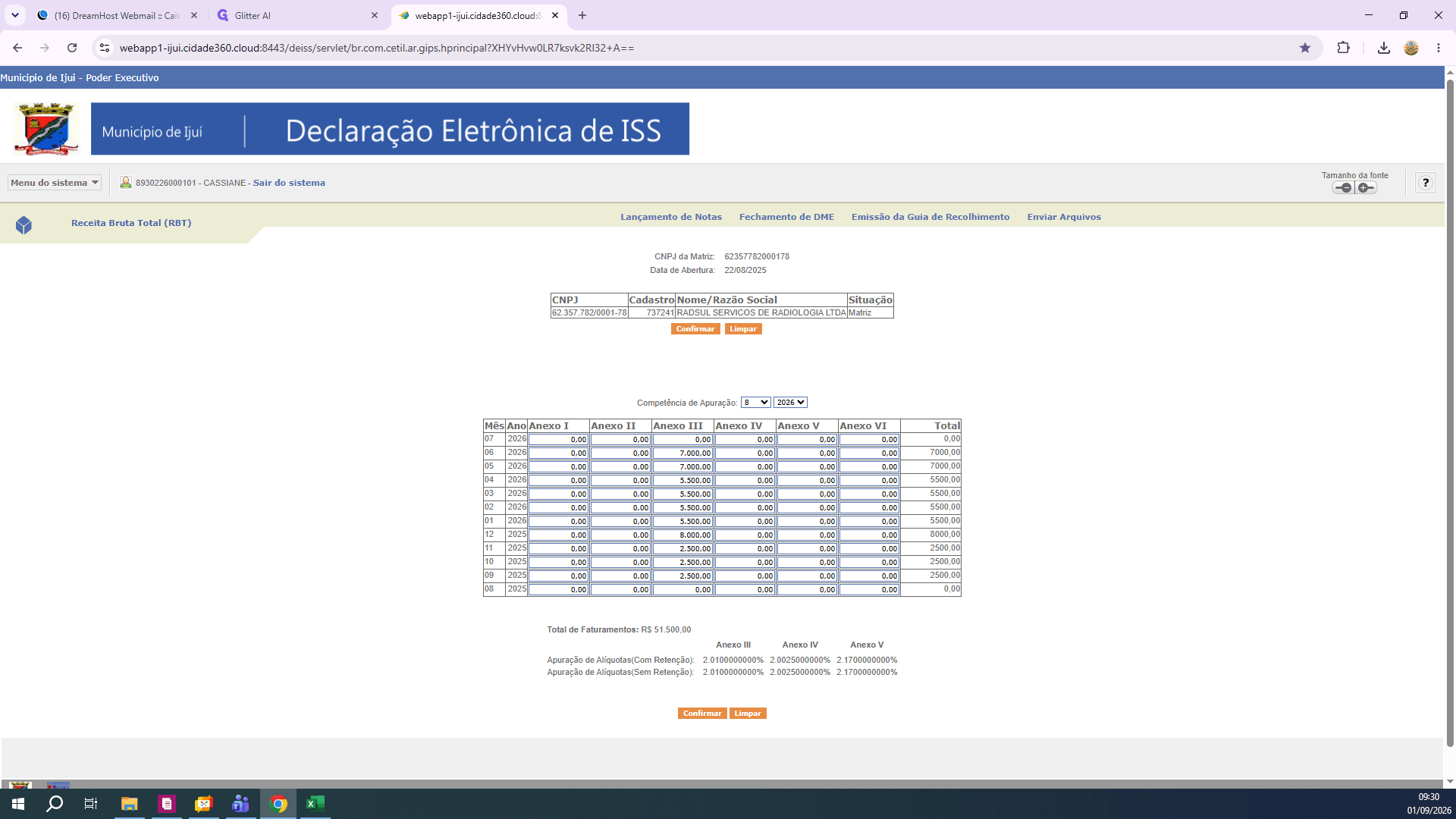
Task: Open the help question mark icon
Action: click(x=1426, y=183)
